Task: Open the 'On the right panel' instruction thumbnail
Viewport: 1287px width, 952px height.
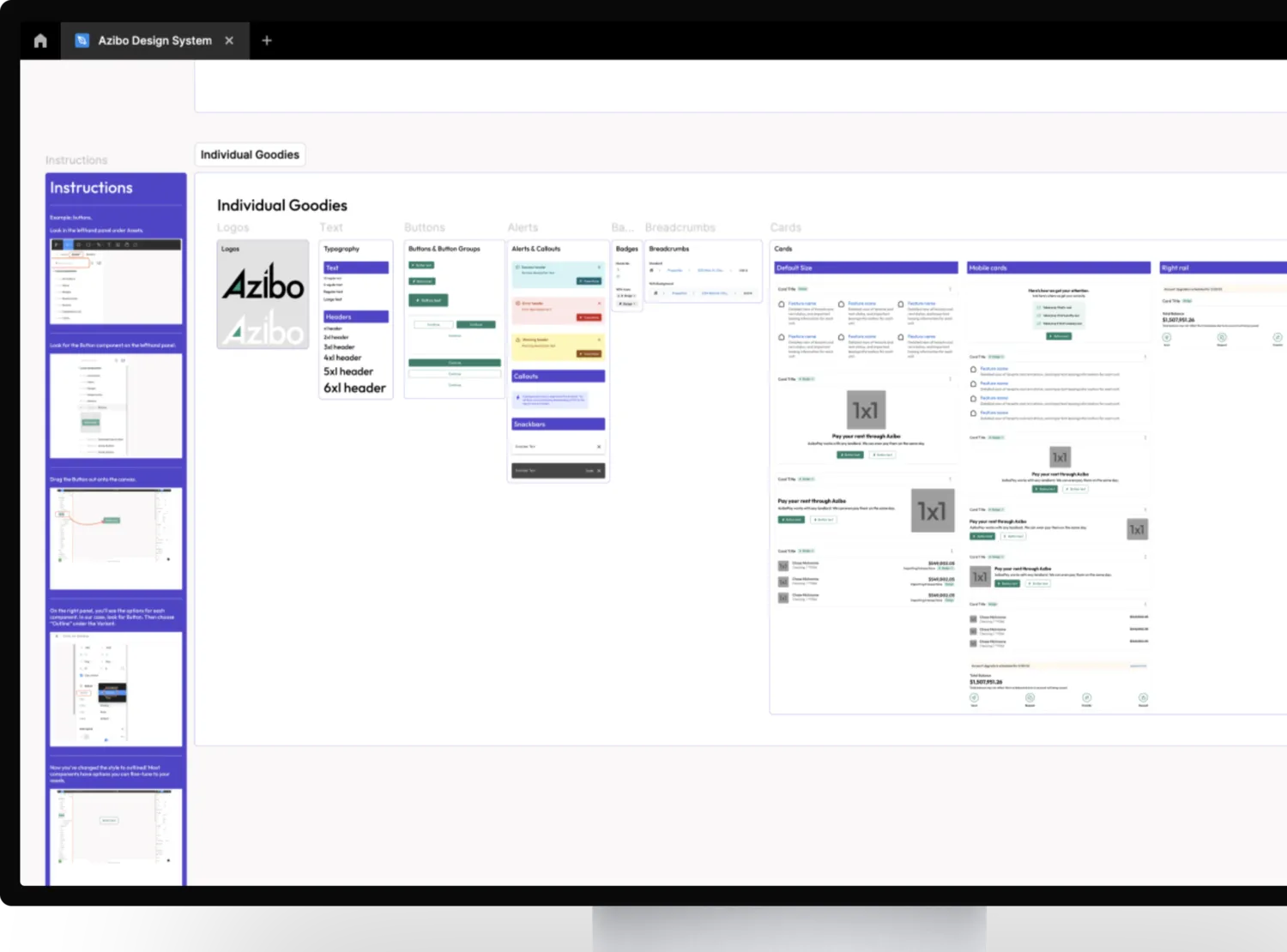Action: (116, 689)
